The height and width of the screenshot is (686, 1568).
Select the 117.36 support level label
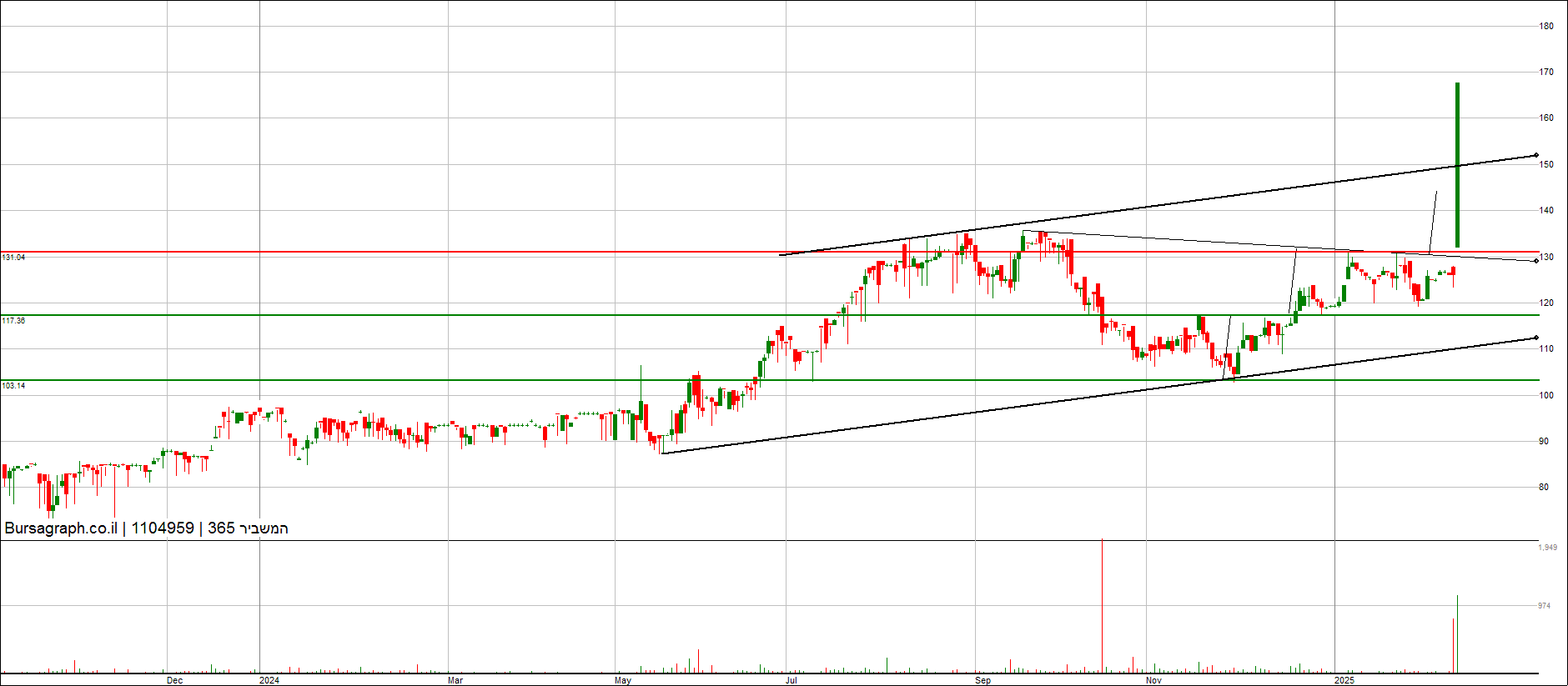(x=13, y=321)
